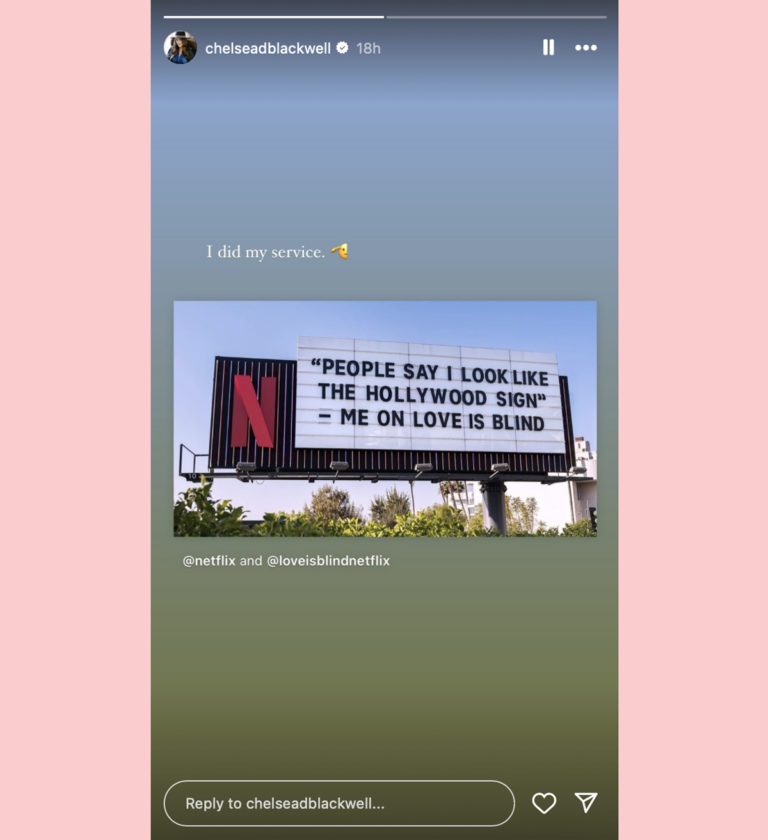Open the @loveisblindnetflix mention
This screenshot has width=768, height=840.
[x=328, y=561]
